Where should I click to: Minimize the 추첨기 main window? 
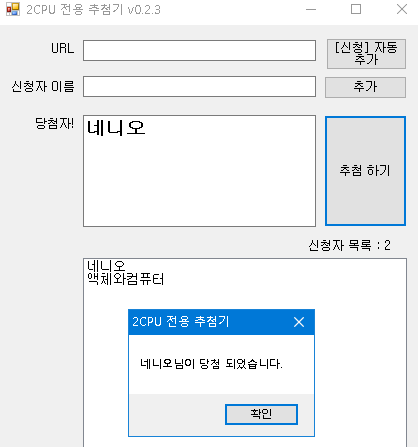311,9
